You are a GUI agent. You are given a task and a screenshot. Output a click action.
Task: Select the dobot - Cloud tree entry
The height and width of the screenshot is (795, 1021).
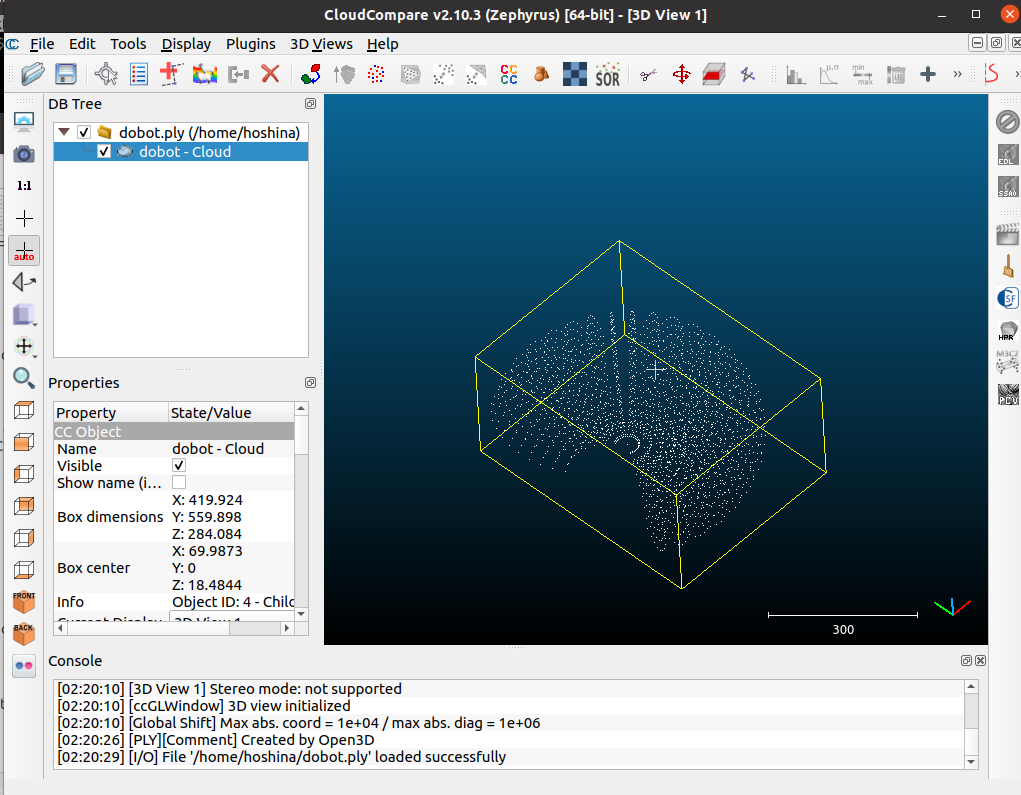(x=185, y=152)
